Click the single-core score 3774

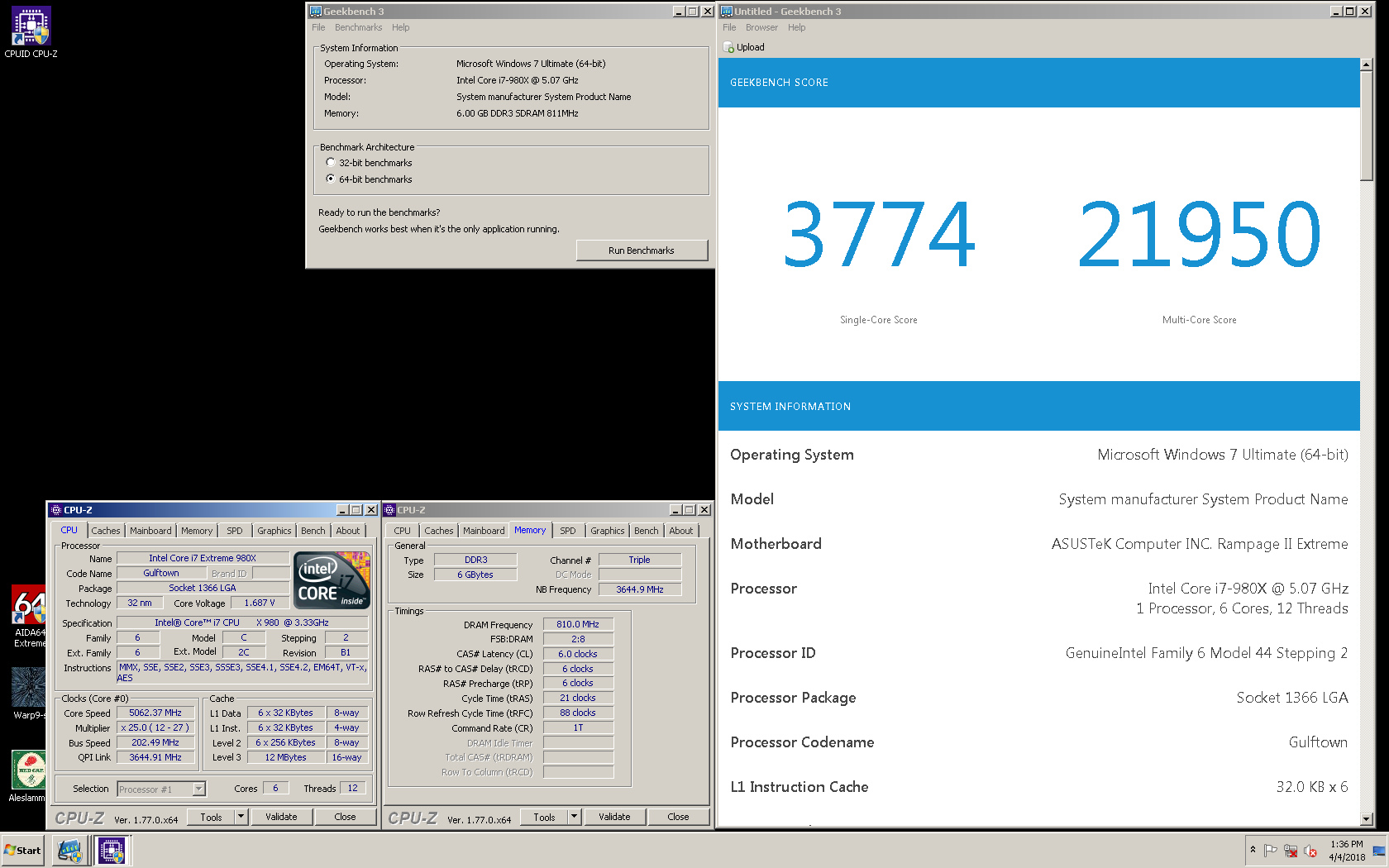pos(879,235)
